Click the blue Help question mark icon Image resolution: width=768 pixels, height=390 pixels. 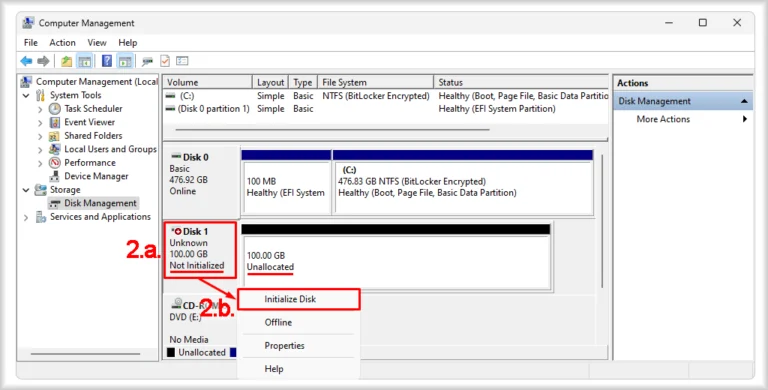pyautogui.click(x=107, y=61)
